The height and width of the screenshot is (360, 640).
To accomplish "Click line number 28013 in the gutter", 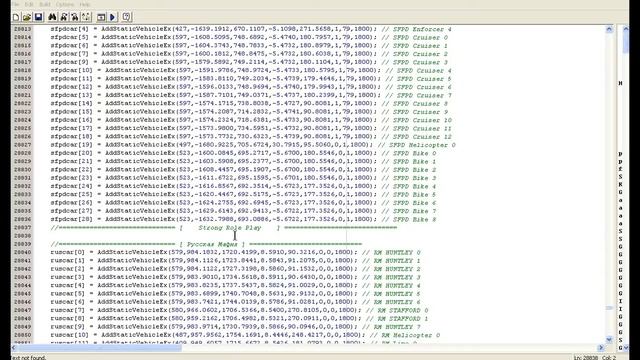I will pyautogui.click(x=22, y=29).
